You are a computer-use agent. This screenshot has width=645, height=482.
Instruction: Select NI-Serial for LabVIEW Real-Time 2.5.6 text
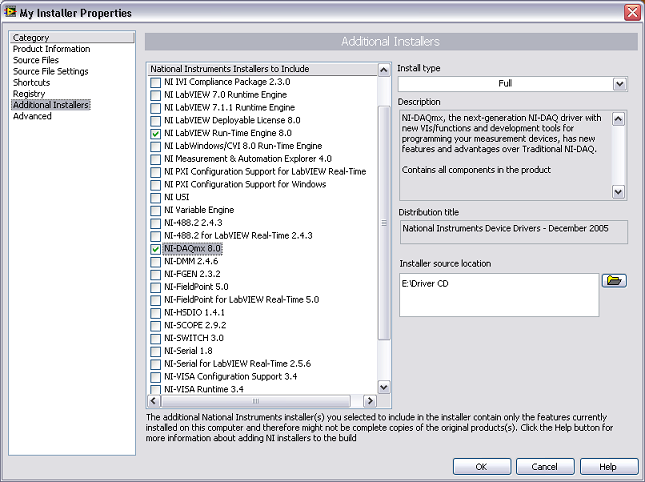237,364
